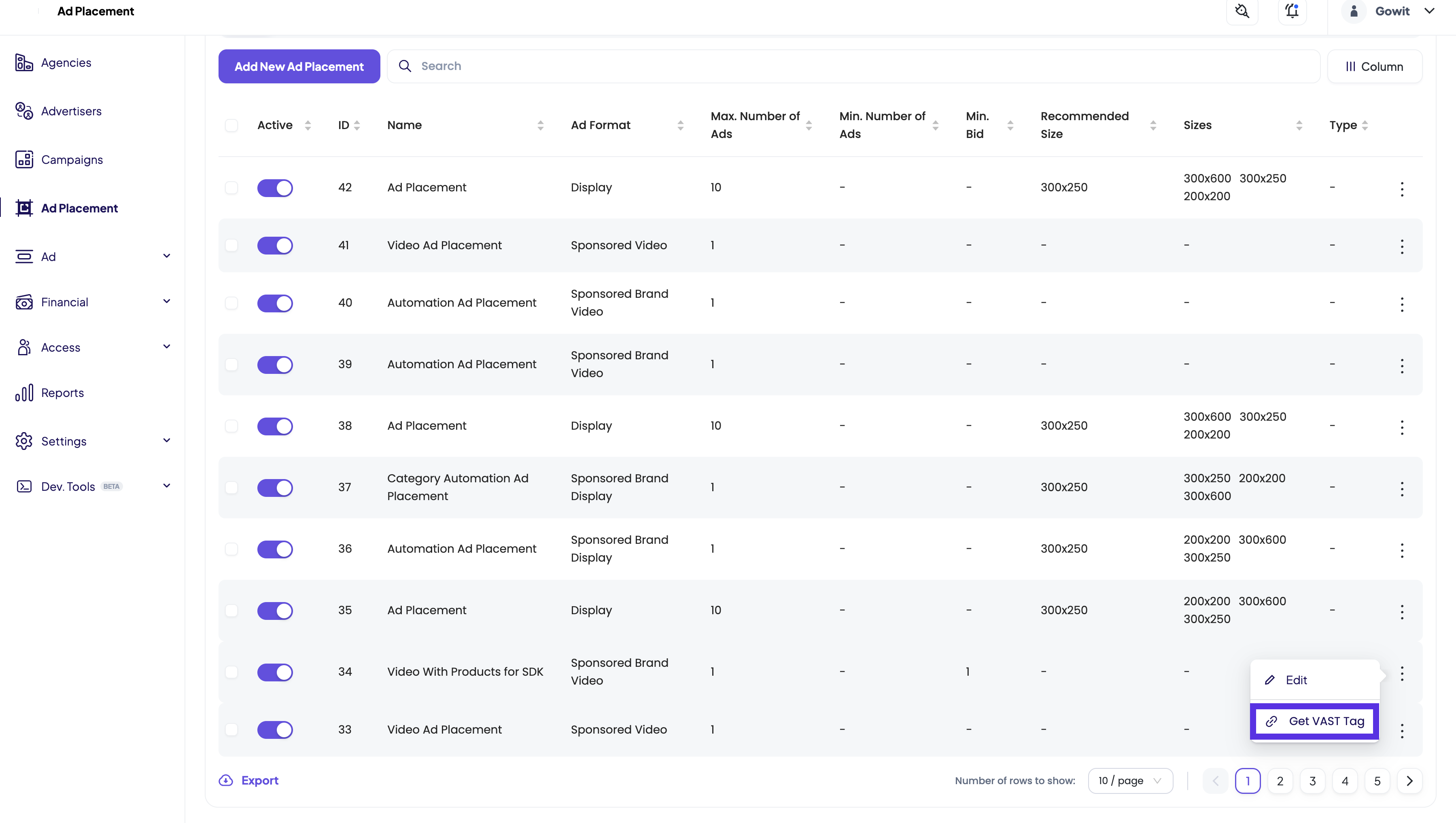Open three-dot menu for row ID 42
The width and height of the screenshot is (1456, 823).
[1402, 189]
